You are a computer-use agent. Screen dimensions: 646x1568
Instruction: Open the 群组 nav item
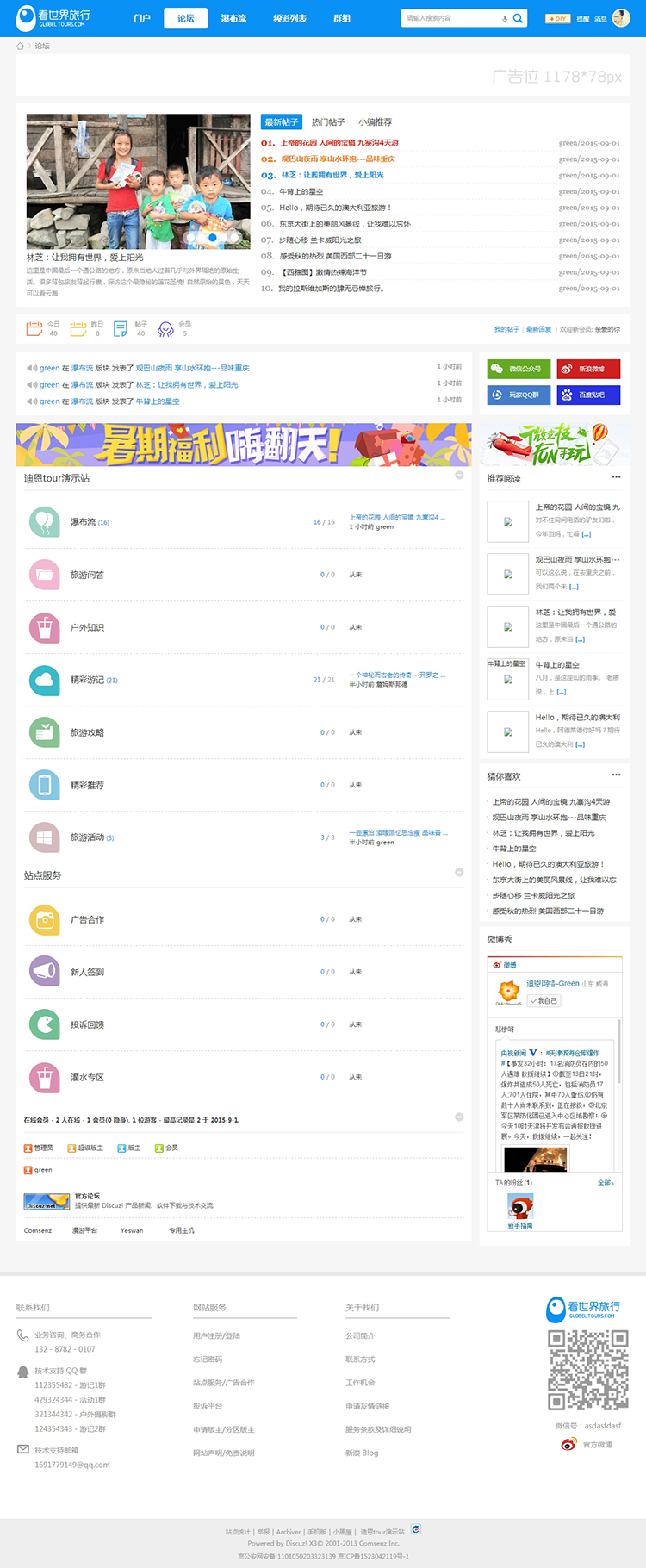[x=342, y=18]
